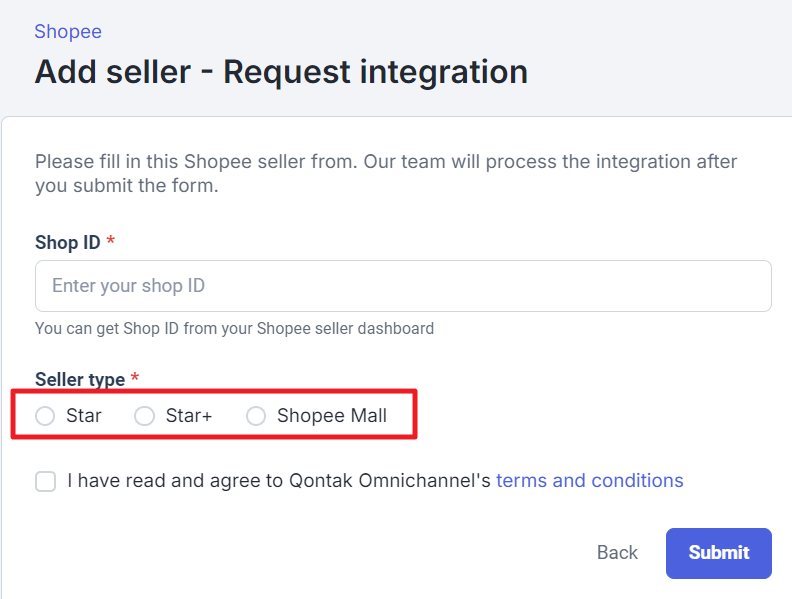
Task: Pick the Shopee Mall radio button
Action: point(256,416)
